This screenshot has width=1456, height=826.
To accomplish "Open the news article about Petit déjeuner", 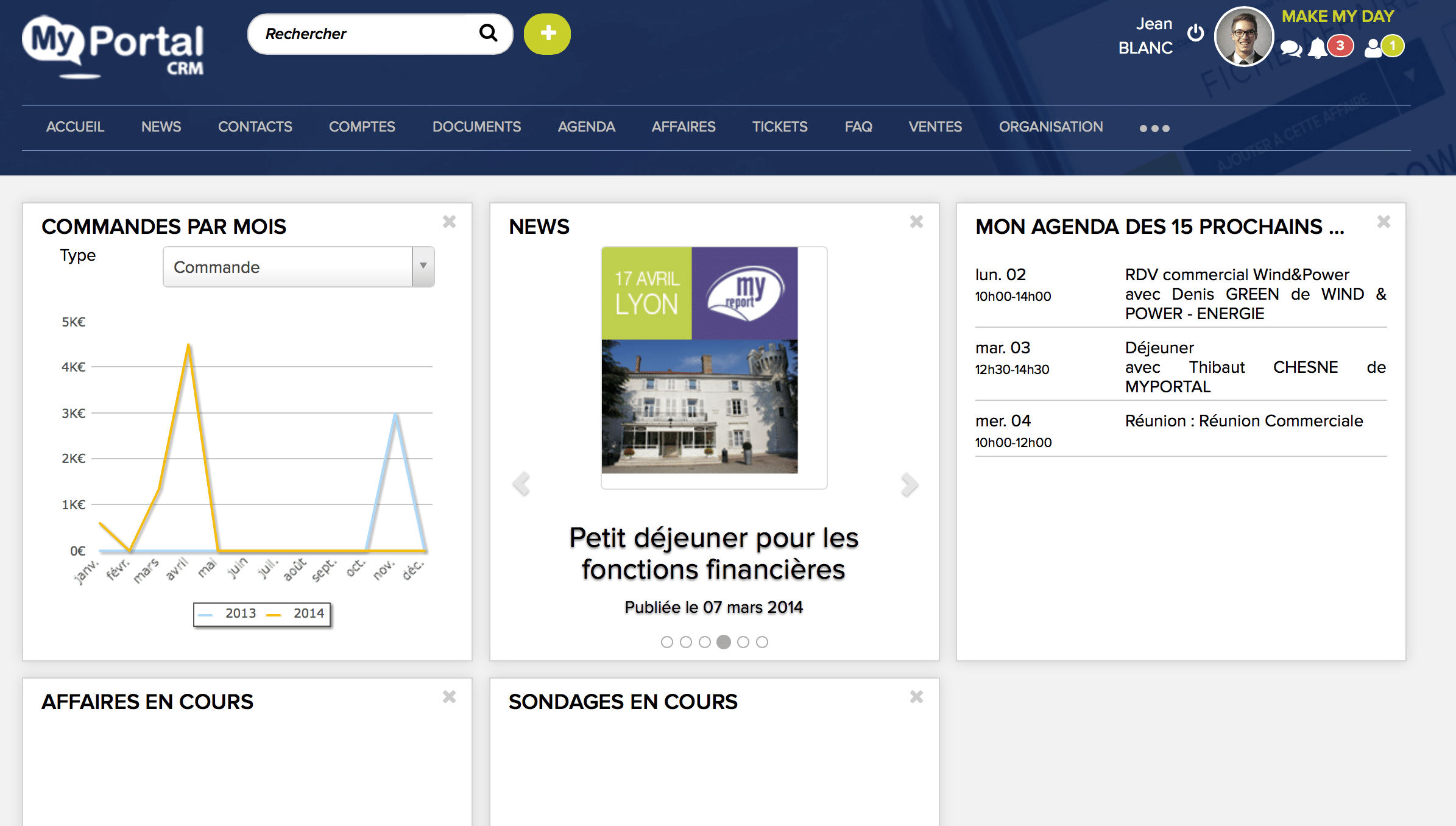I will (x=713, y=553).
